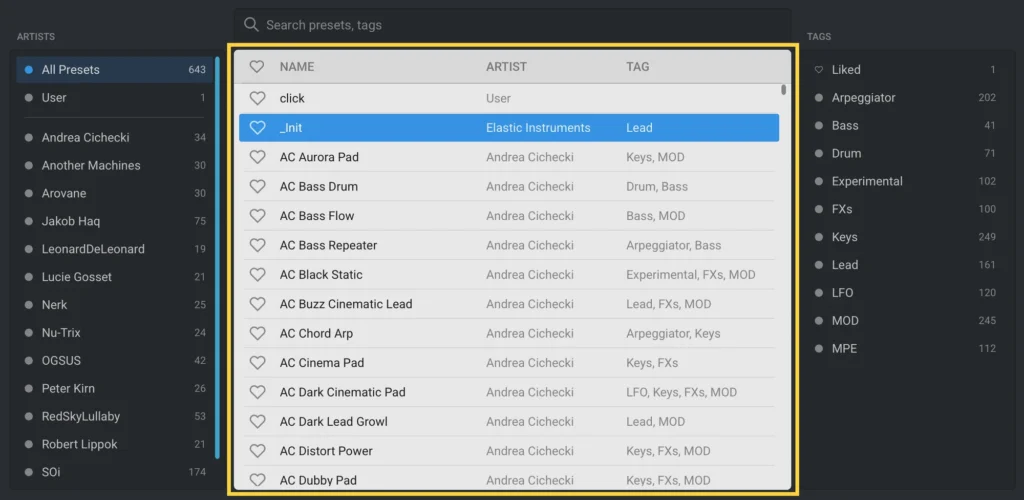Heart AC Dark Cinematic Pad row
The height and width of the screenshot is (500, 1024).
pos(257,392)
